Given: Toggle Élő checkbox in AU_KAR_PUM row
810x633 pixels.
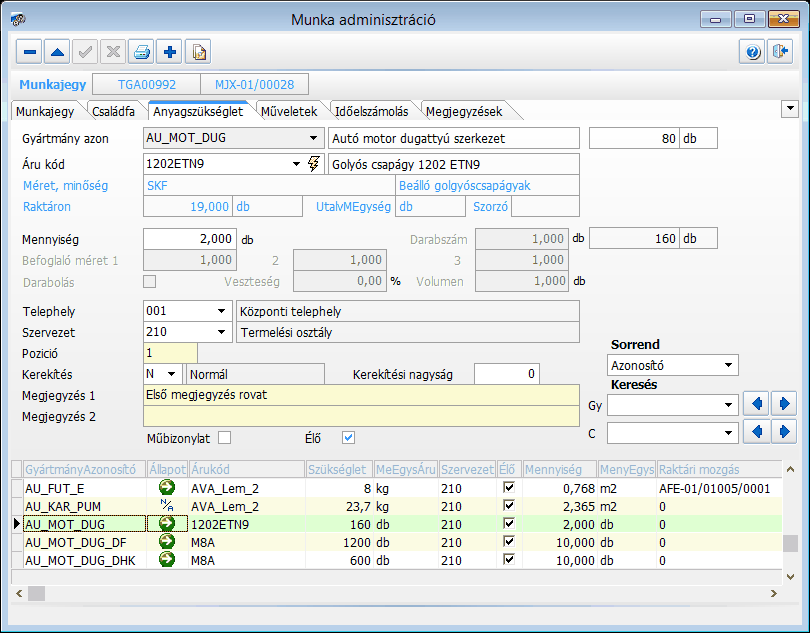Looking at the screenshot, I should pyautogui.click(x=509, y=505).
